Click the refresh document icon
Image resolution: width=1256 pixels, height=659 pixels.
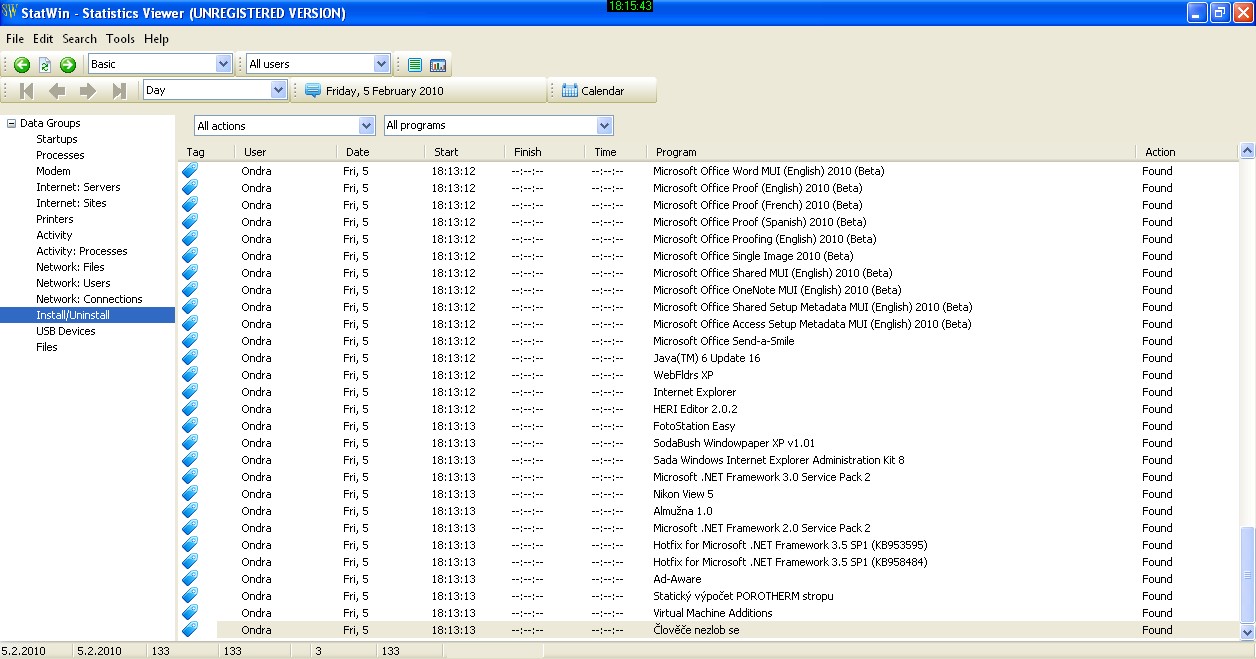45,65
